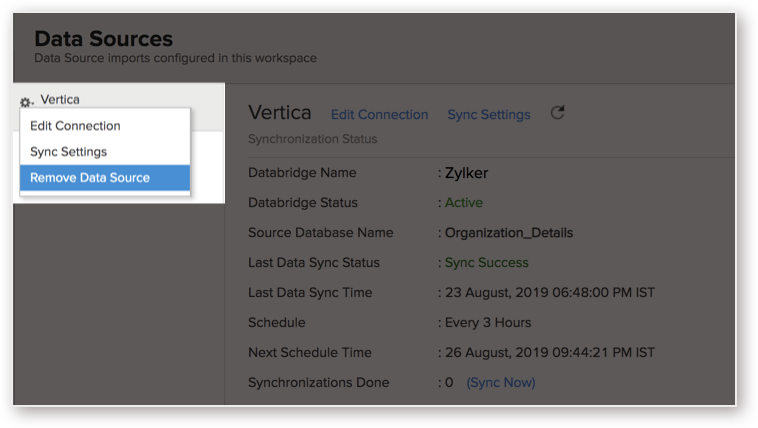Viewport: 758px width, 428px height.
Task: Click the Next Schedule Time value
Action: (550, 353)
